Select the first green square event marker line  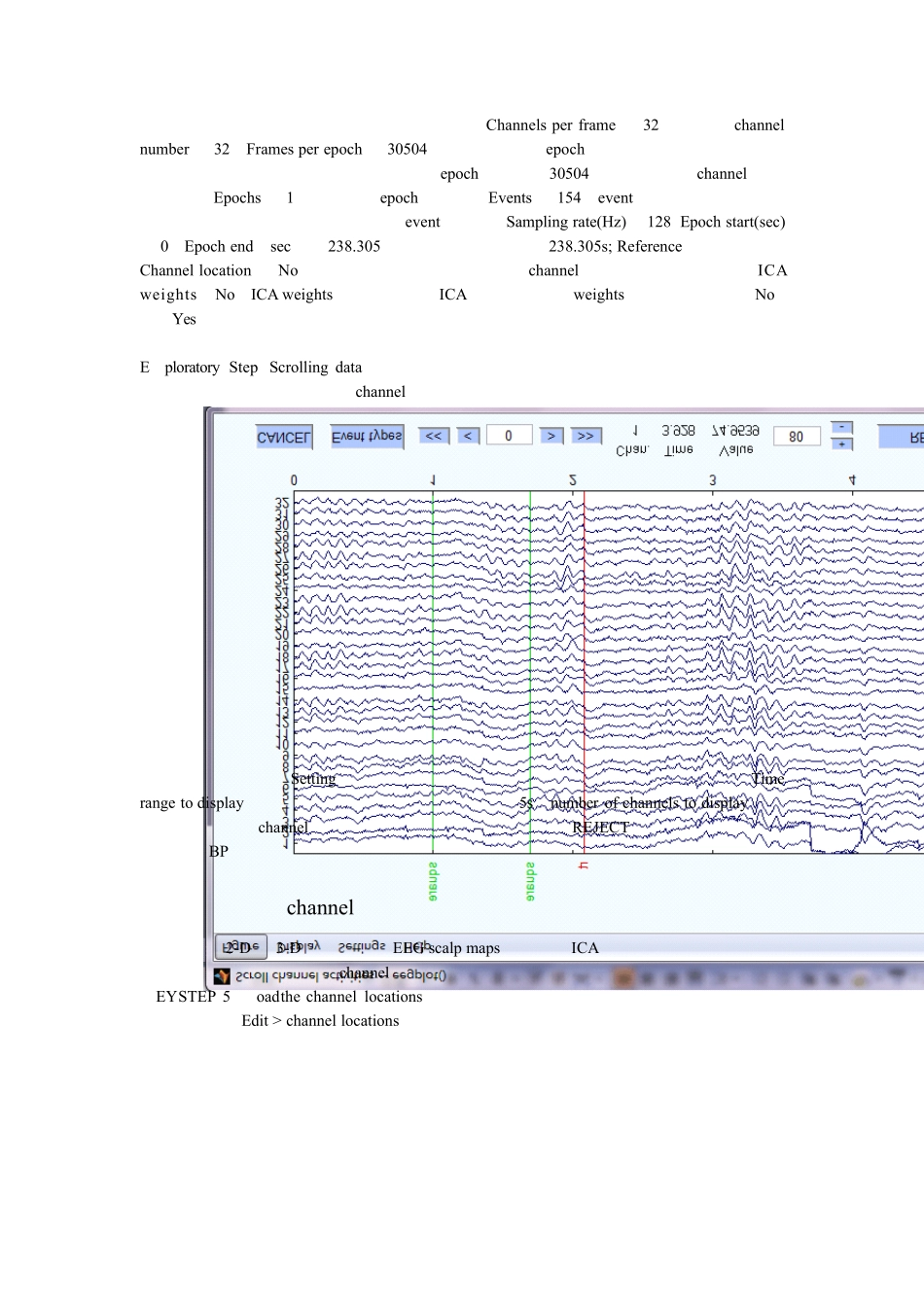point(433,672)
